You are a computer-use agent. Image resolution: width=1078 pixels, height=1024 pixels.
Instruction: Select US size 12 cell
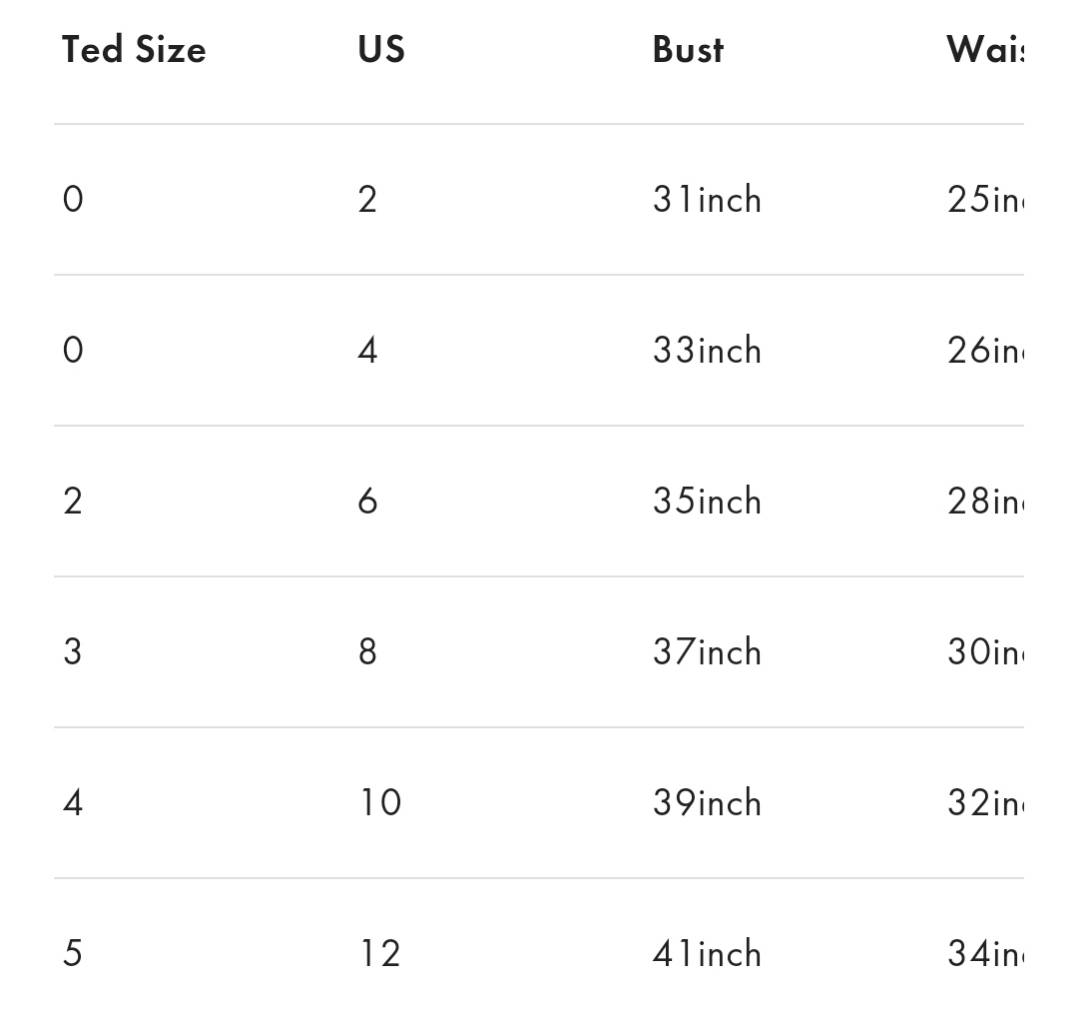(x=380, y=953)
